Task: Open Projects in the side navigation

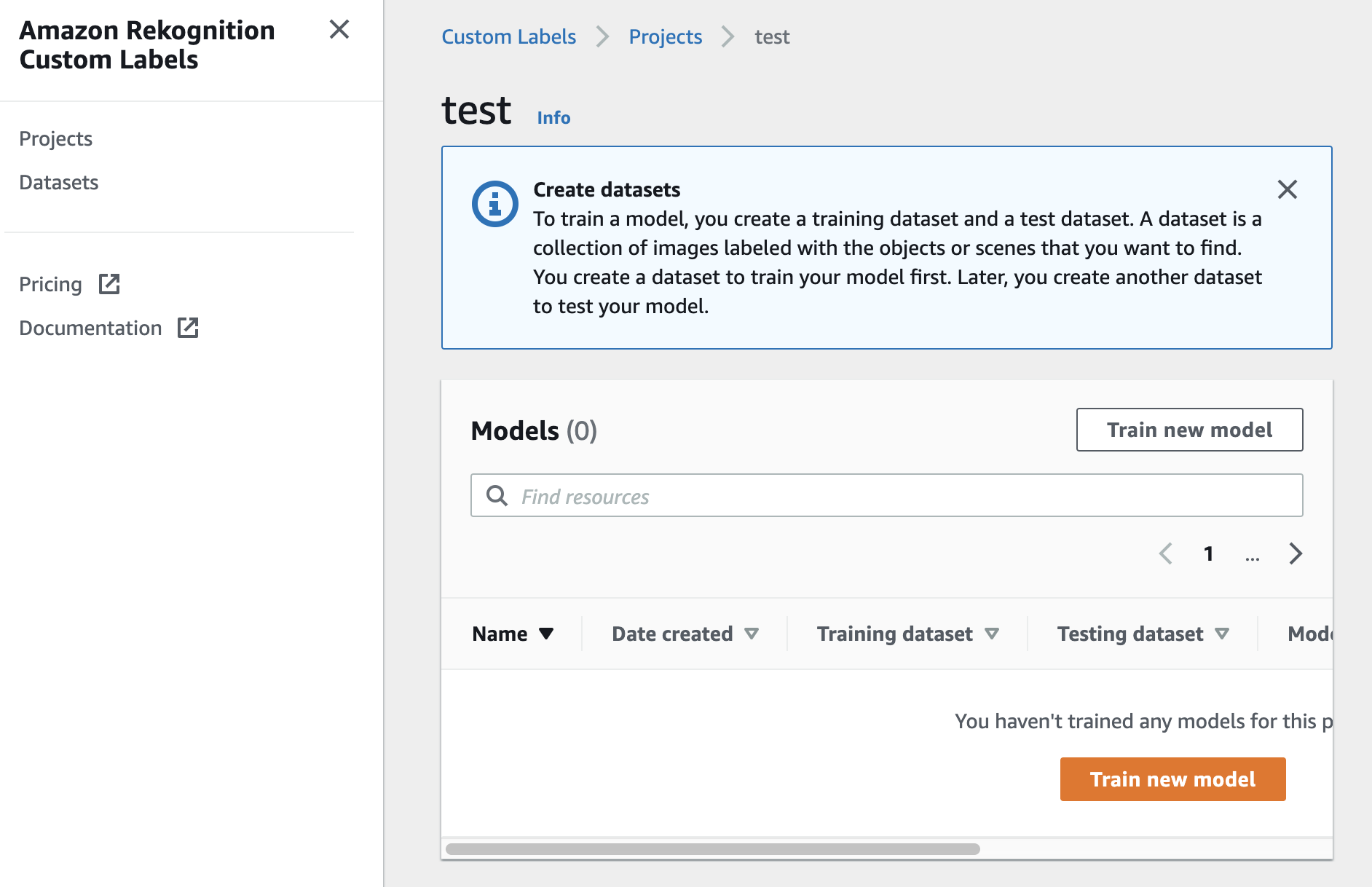Action: [x=56, y=138]
